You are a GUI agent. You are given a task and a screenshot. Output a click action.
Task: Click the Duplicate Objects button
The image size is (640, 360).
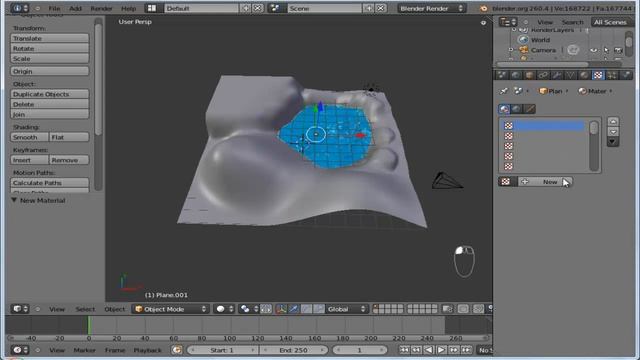pos(49,94)
